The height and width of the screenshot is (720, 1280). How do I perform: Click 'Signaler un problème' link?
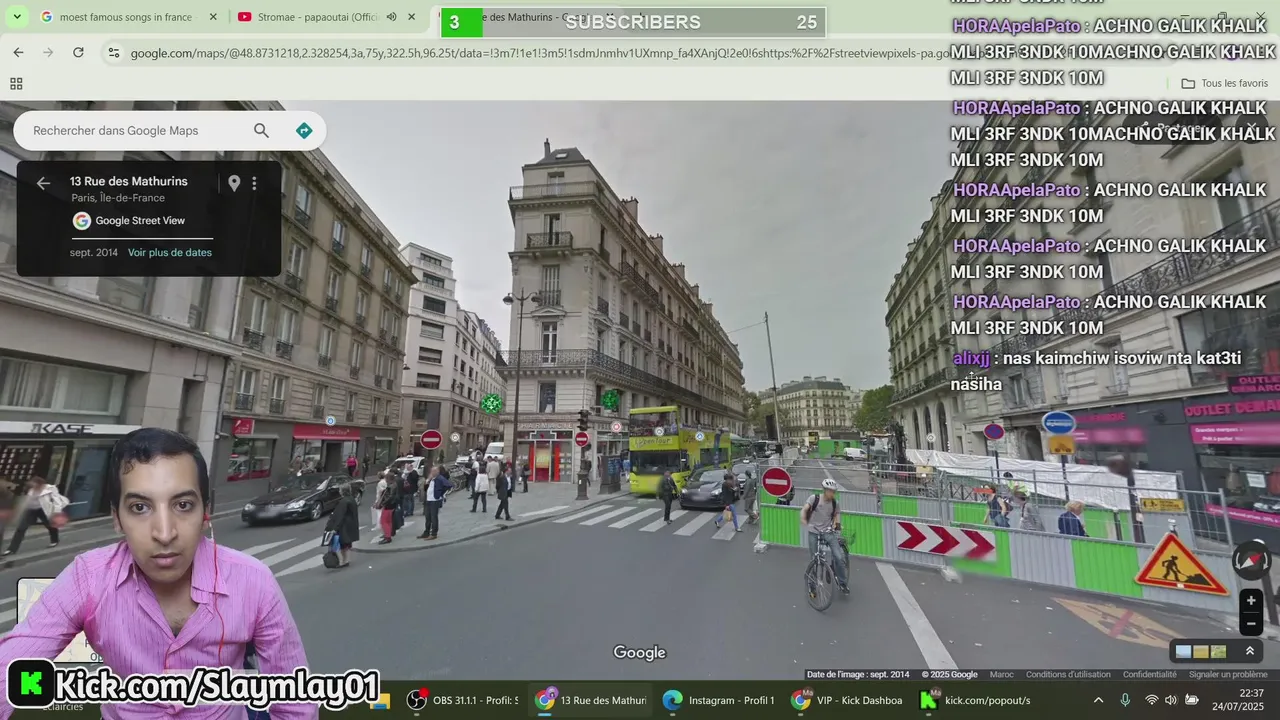(1228, 675)
